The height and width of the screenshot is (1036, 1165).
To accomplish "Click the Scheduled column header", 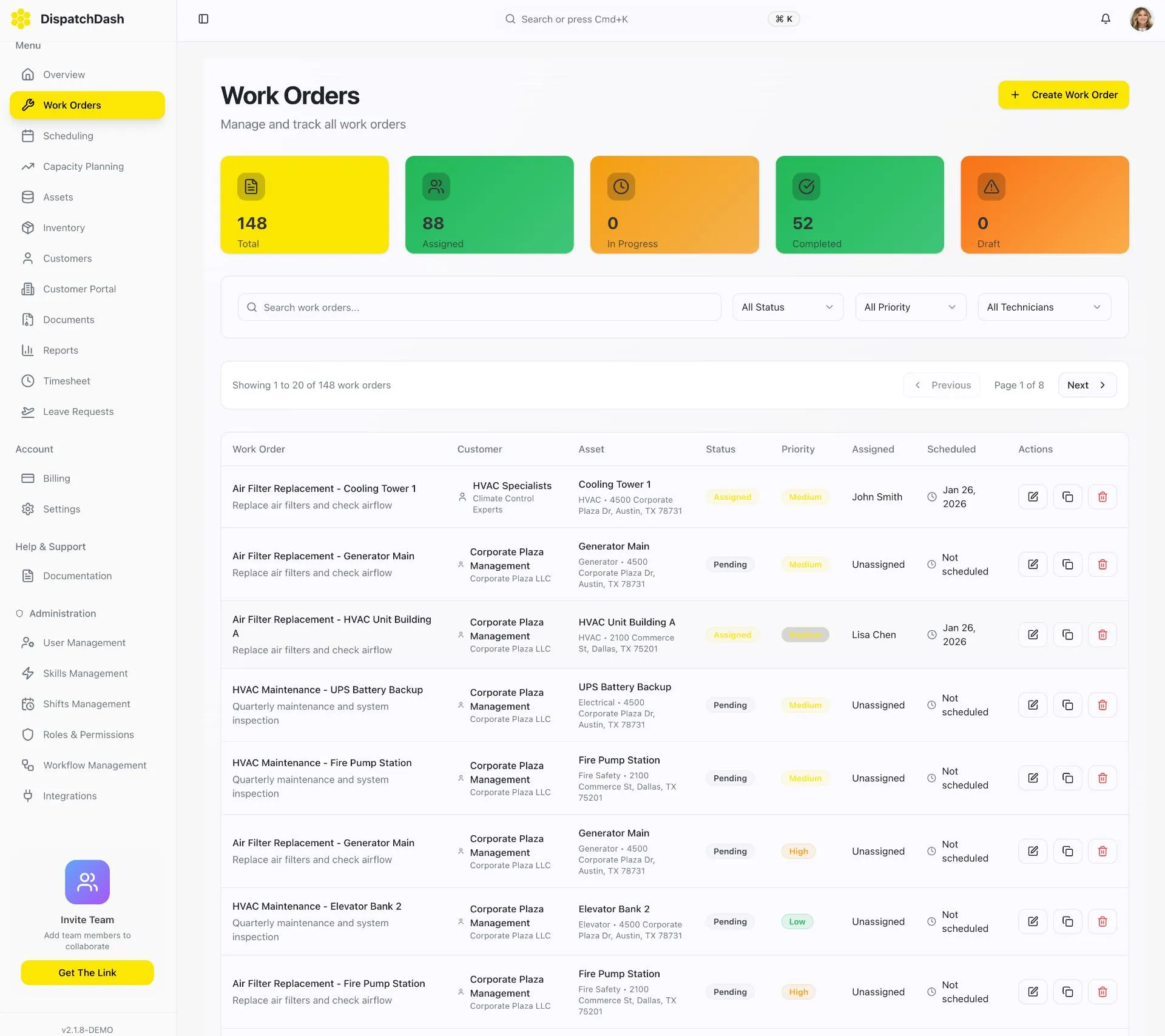I will [951, 449].
